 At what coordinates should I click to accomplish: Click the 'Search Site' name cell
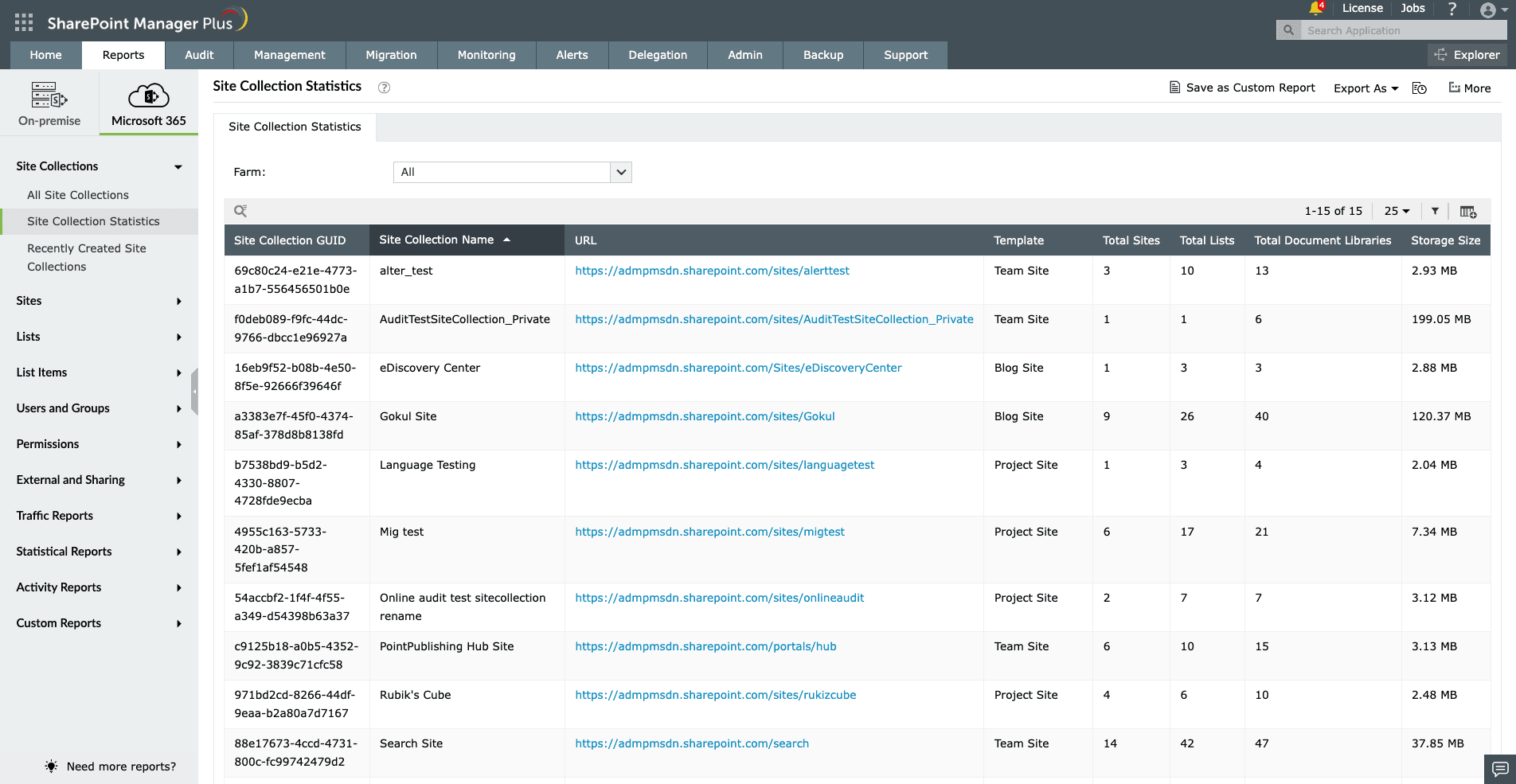coord(411,743)
